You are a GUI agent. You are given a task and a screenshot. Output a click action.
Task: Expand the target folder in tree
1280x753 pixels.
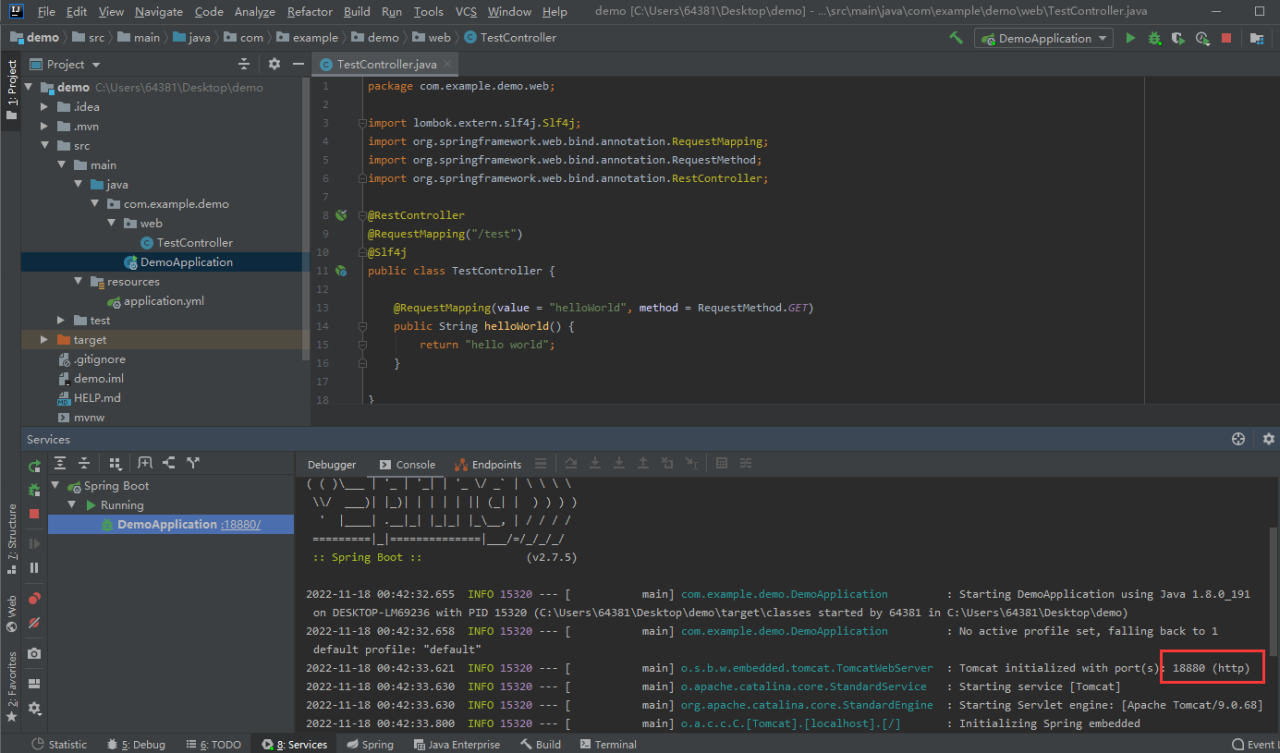pyautogui.click(x=44, y=340)
